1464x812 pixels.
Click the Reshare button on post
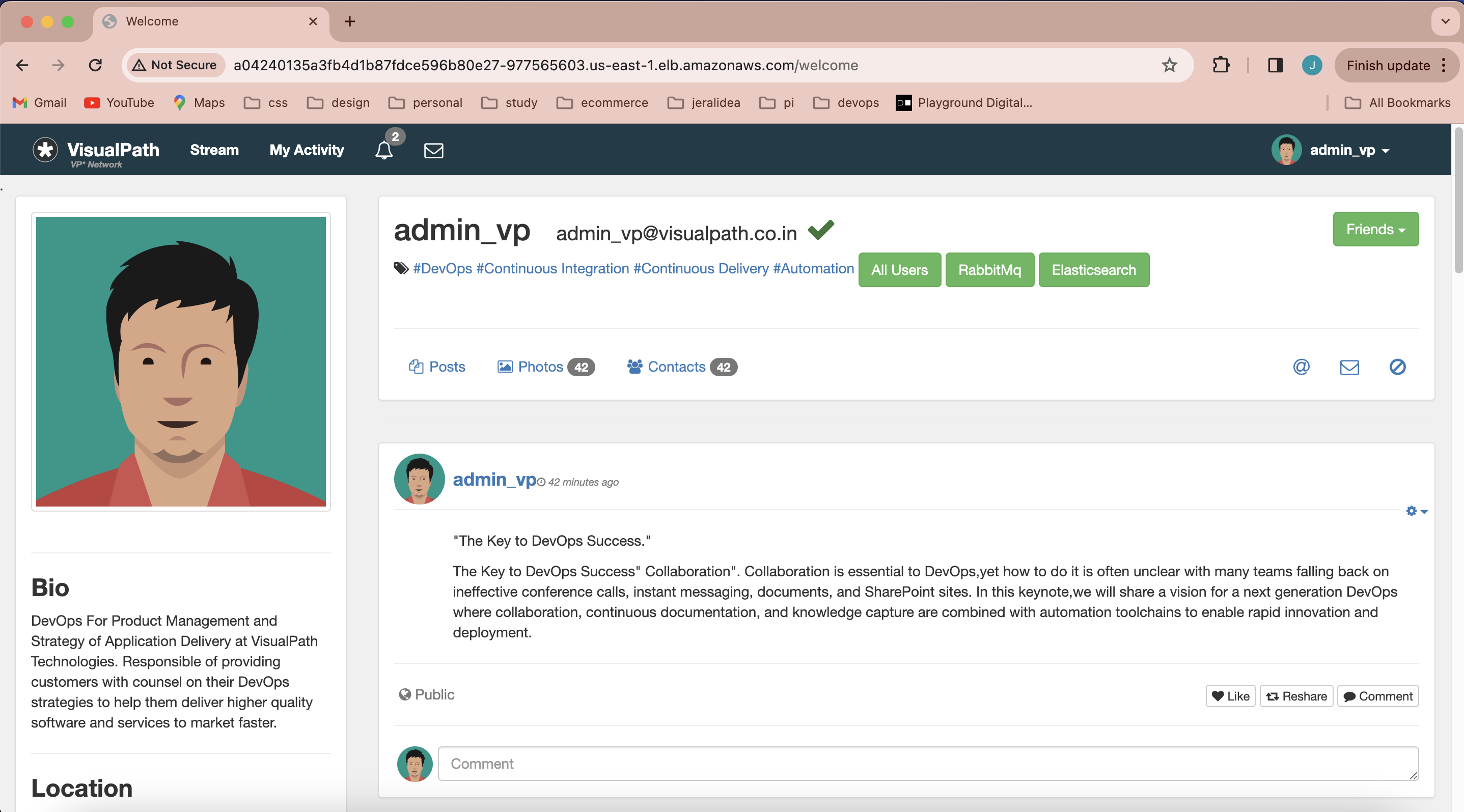1296,696
